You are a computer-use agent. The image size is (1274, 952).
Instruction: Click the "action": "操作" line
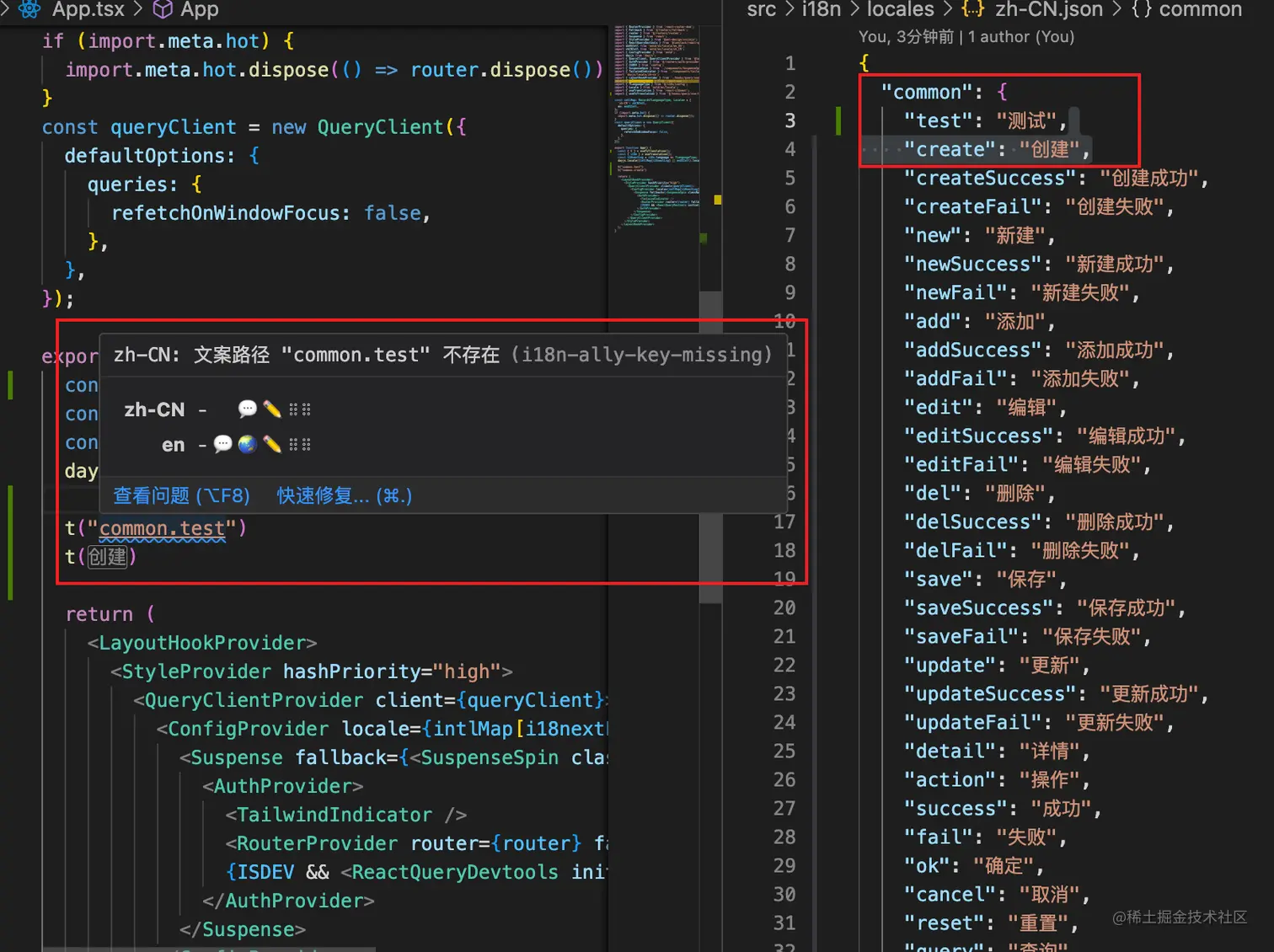coord(997,779)
